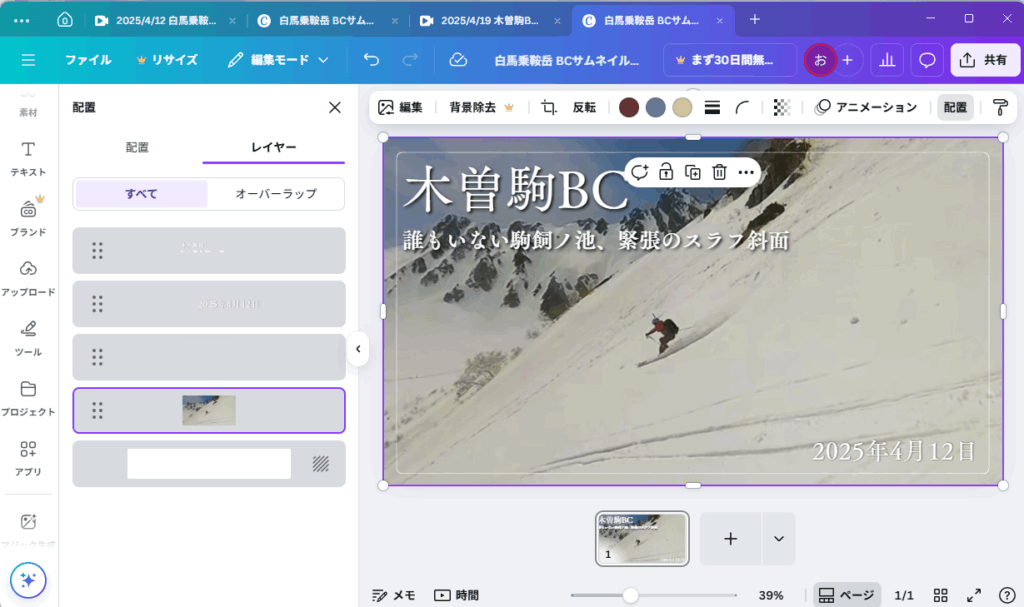Select the すべて layer filter

[x=141, y=194]
